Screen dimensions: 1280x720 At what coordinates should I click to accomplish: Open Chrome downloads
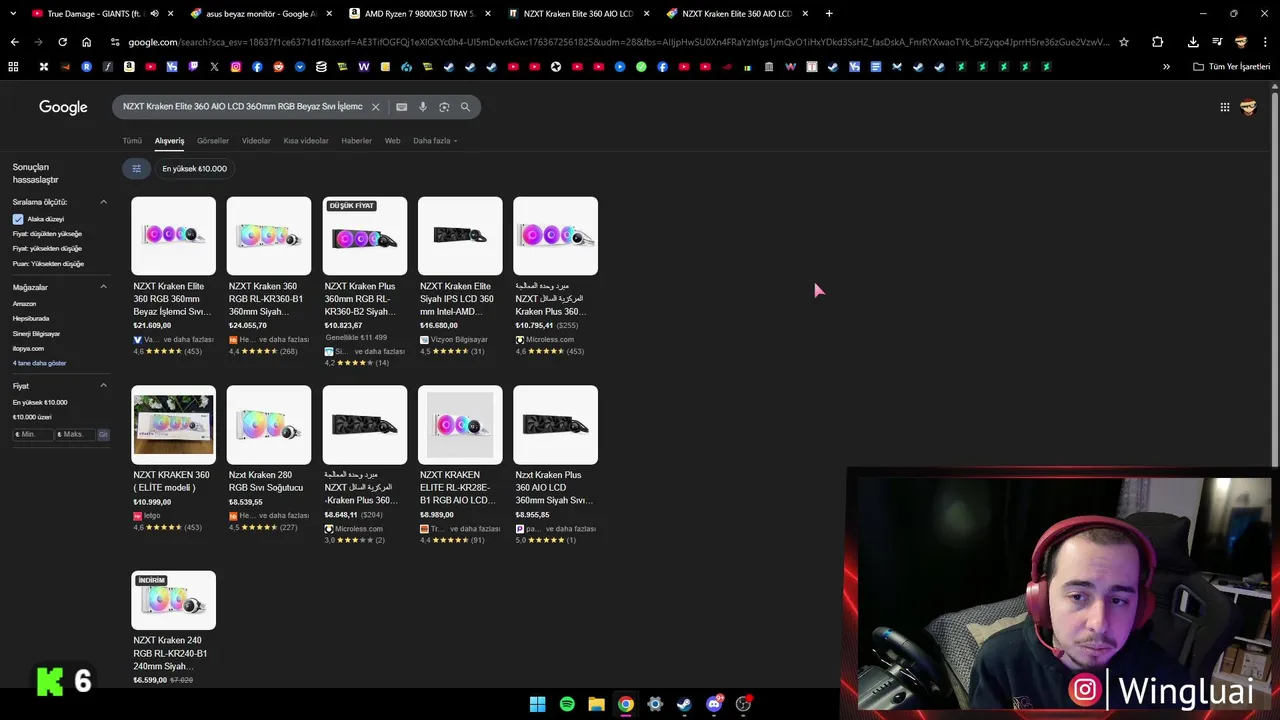[1193, 42]
